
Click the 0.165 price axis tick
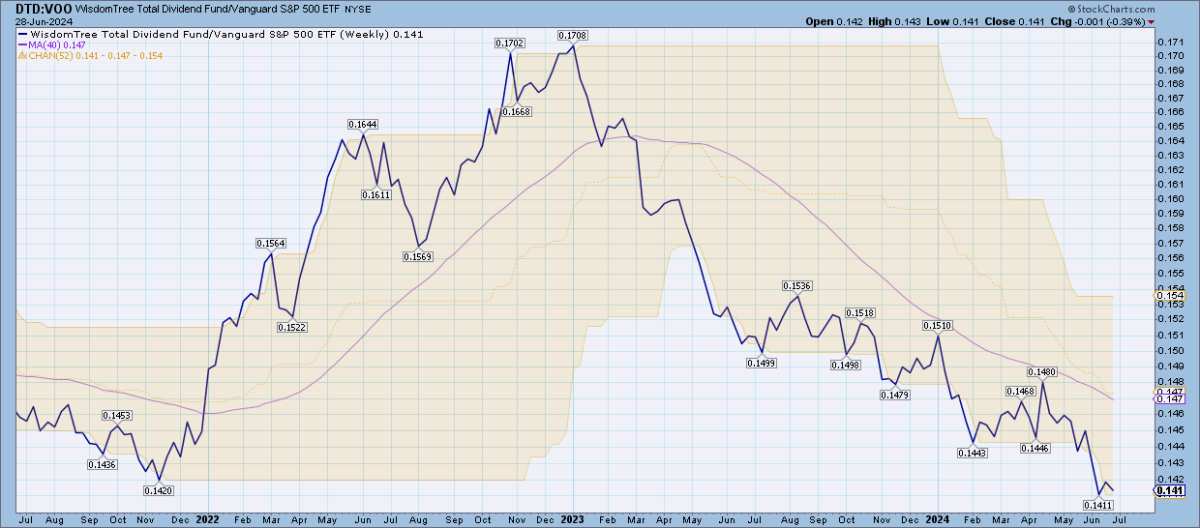point(1170,127)
